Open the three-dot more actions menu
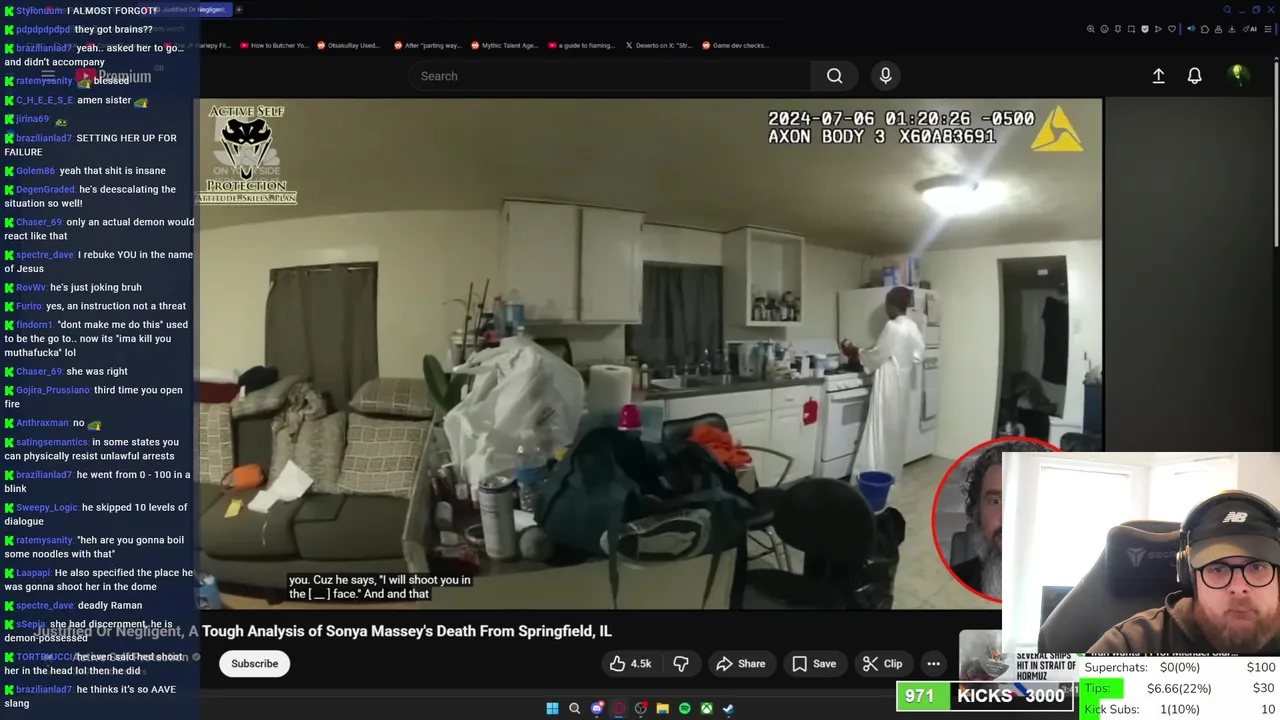The height and width of the screenshot is (720, 1280). point(933,663)
